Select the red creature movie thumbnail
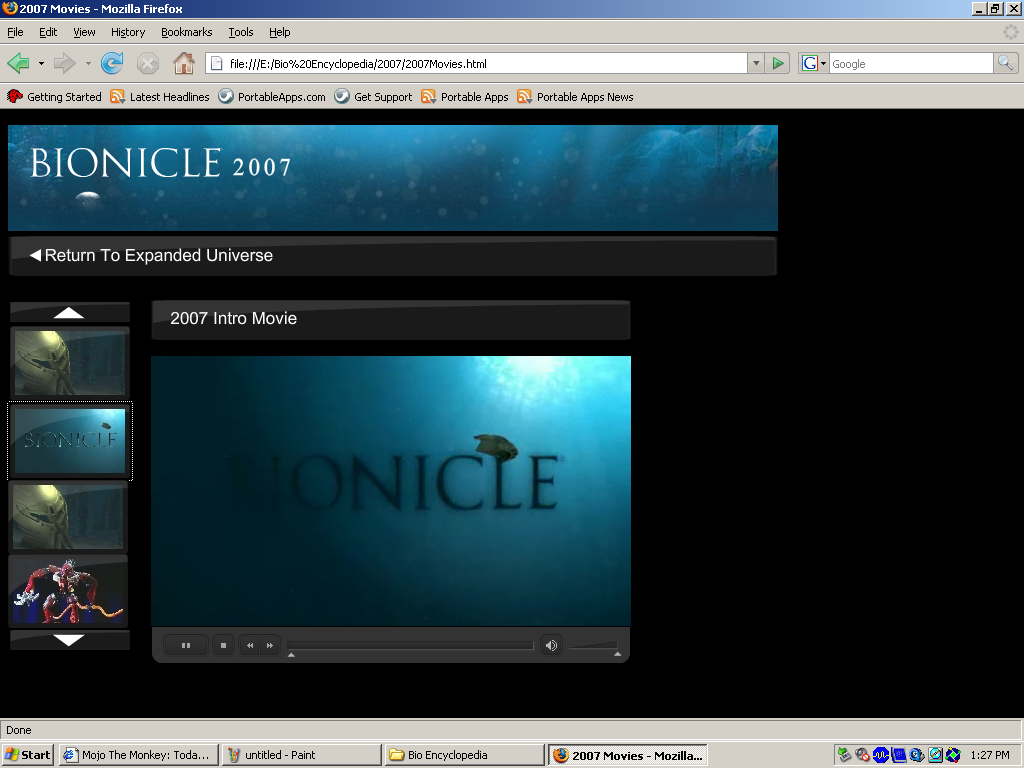Screen dimensions: 1024x768 tap(69, 592)
